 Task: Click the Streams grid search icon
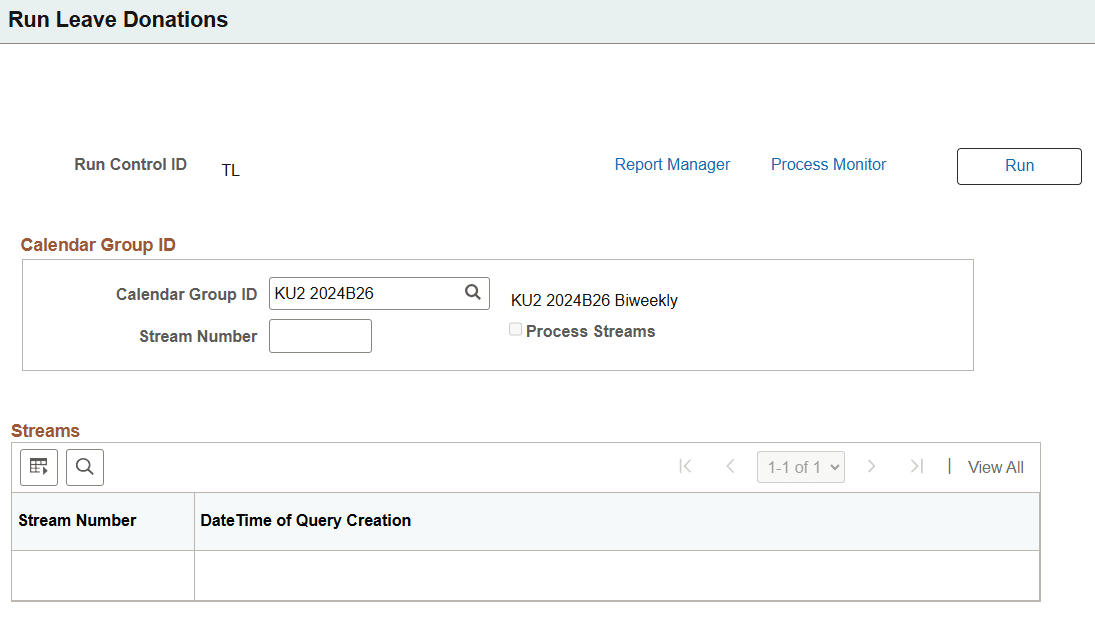click(84, 467)
